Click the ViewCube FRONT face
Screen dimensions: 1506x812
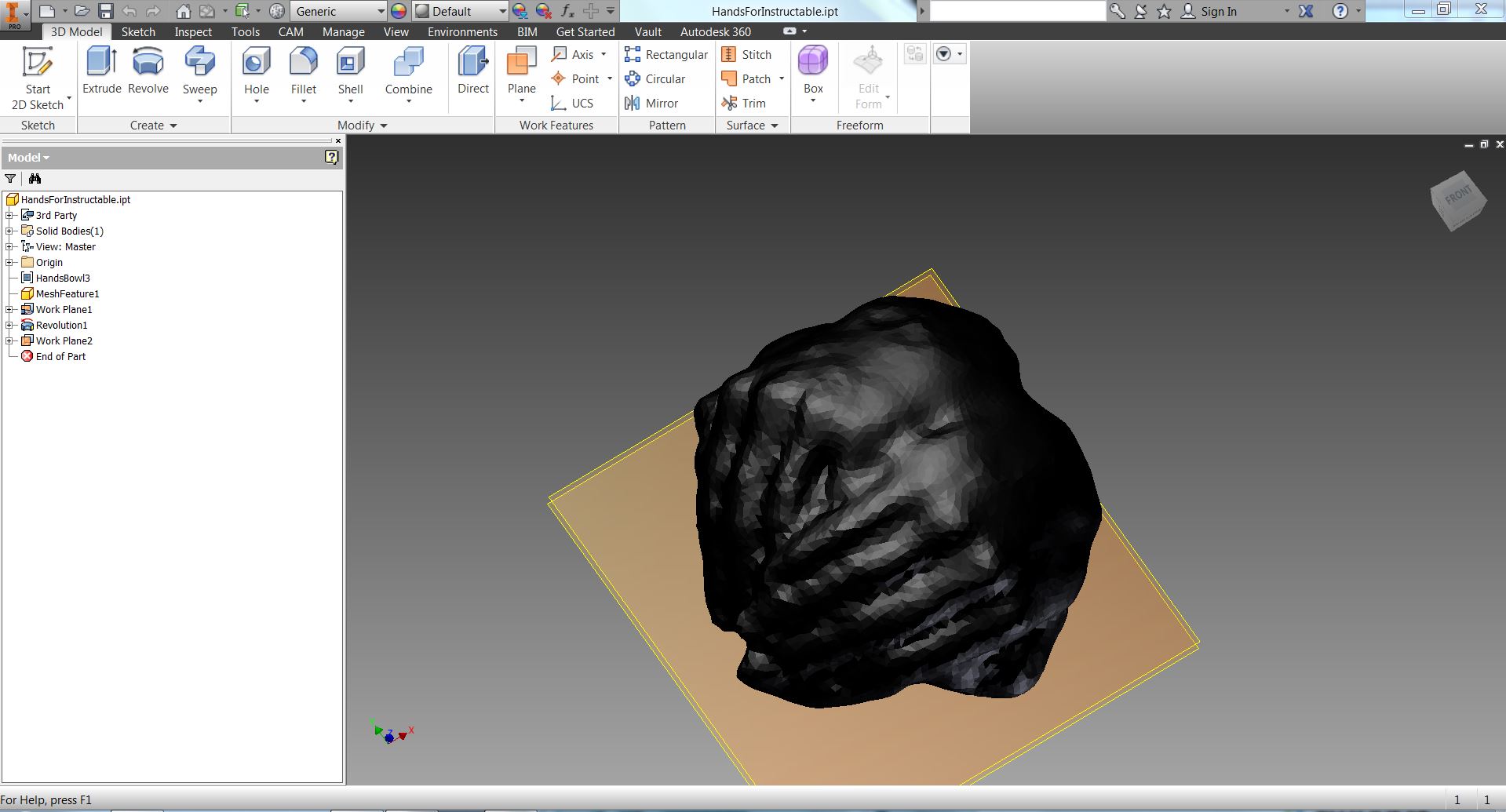click(1458, 196)
